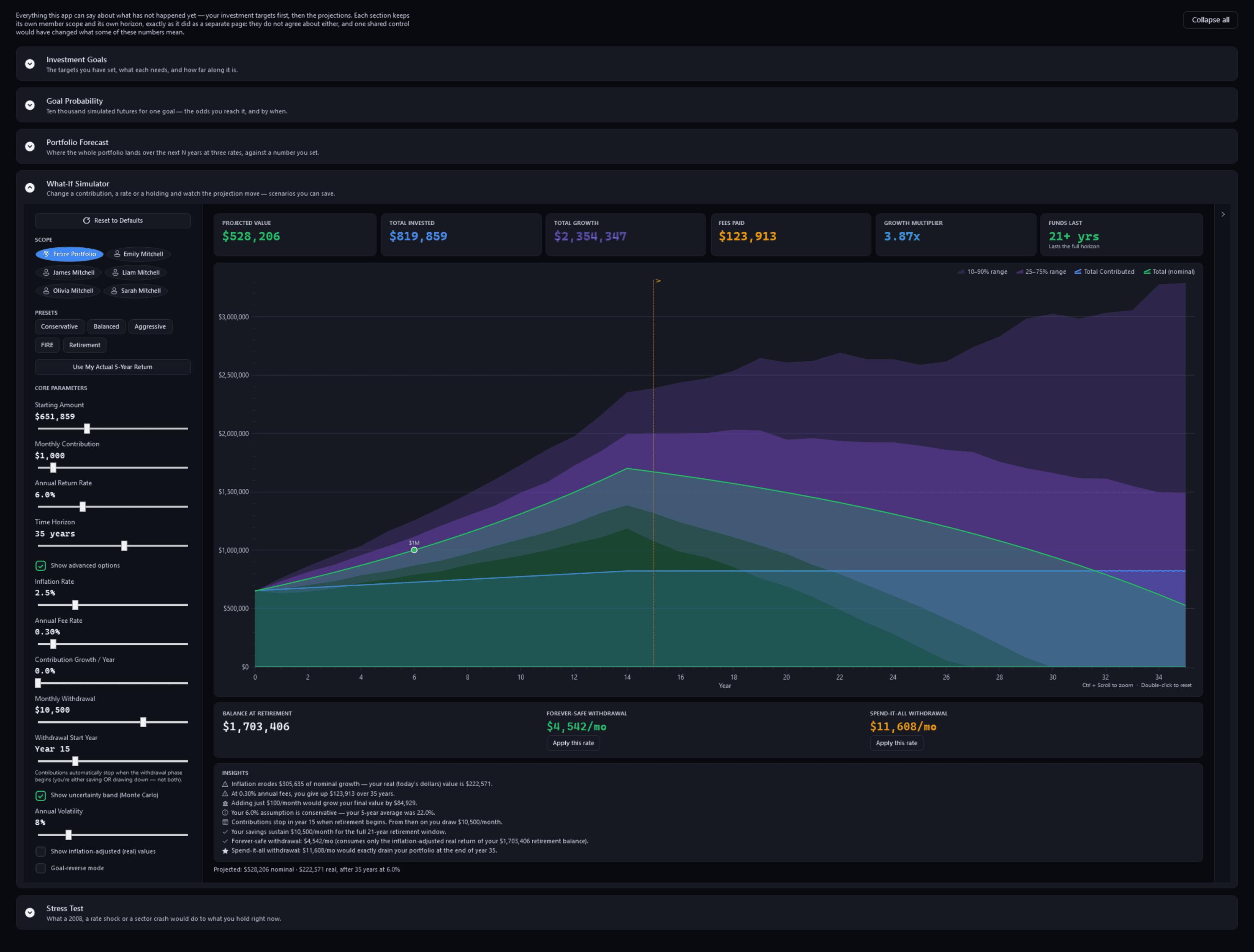Toggle Total Contributed legend item
The image size is (1254, 952).
tap(1104, 272)
